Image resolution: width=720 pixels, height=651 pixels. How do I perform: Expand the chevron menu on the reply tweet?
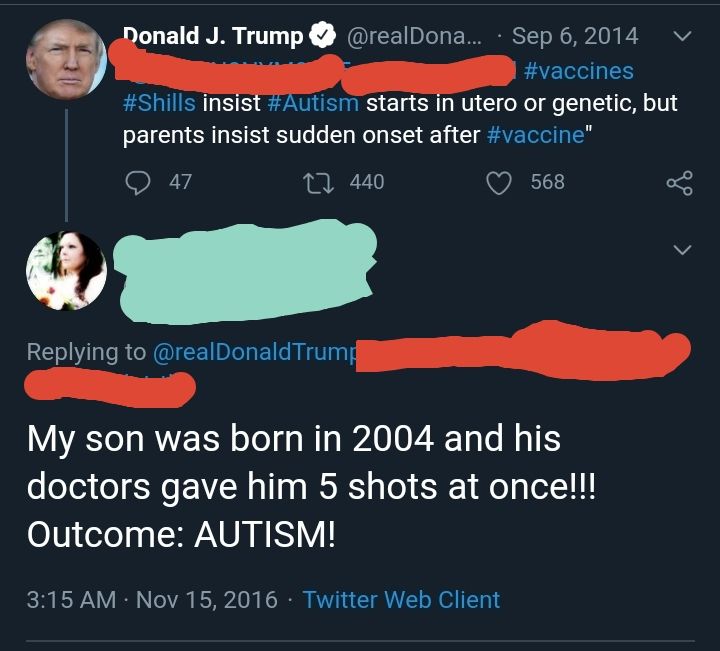[x=682, y=249]
